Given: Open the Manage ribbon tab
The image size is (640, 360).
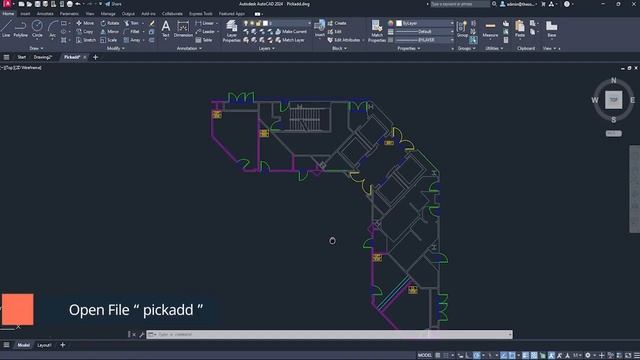Looking at the screenshot, I should click(108, 14).
